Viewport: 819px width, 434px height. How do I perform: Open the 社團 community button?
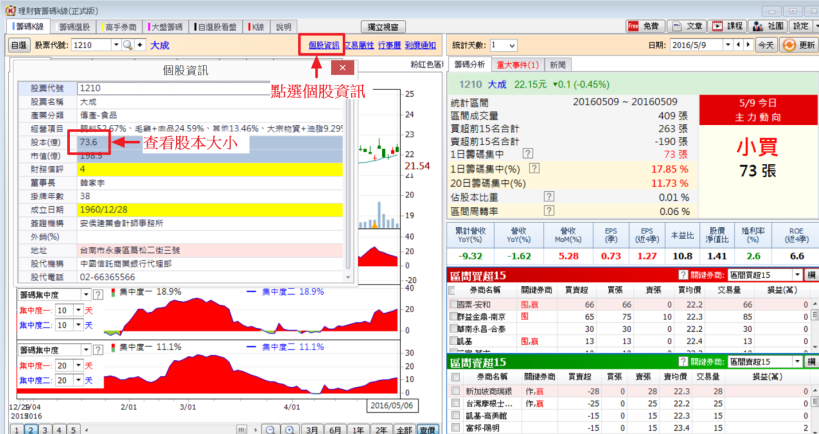(768, 26)
